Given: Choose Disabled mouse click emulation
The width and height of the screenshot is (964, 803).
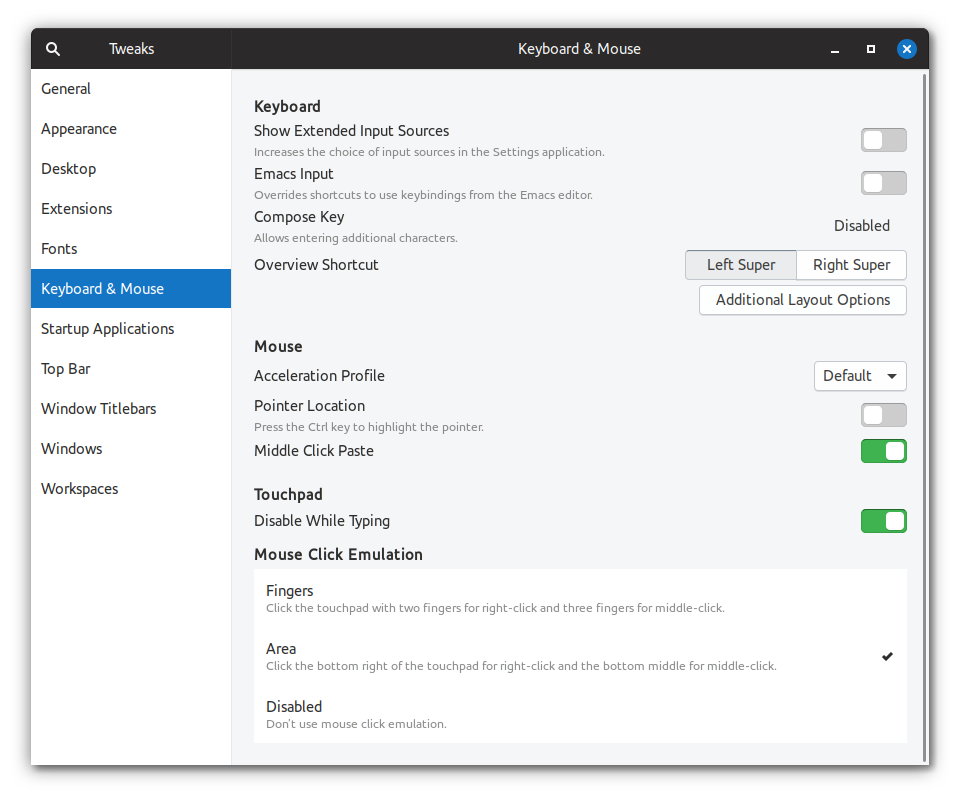Looking at the screenshot, I should tap(580, 714).
